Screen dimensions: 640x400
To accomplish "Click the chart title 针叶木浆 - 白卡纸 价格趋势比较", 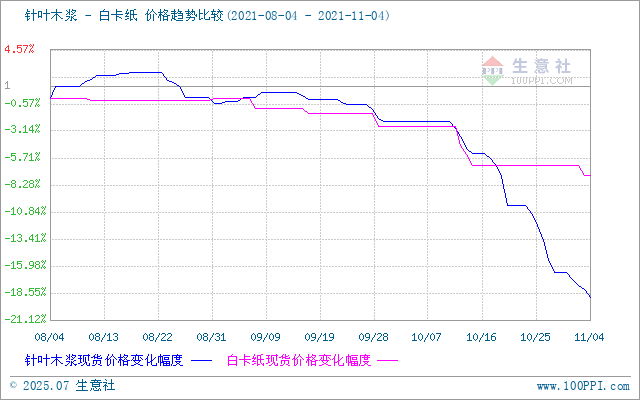I will click(124, 16).
